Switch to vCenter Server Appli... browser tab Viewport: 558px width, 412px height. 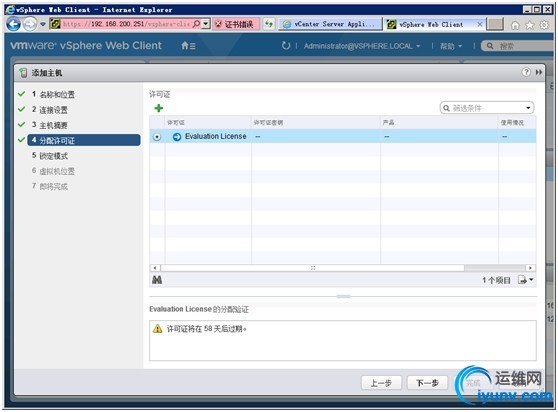click(x=331, y=24)
